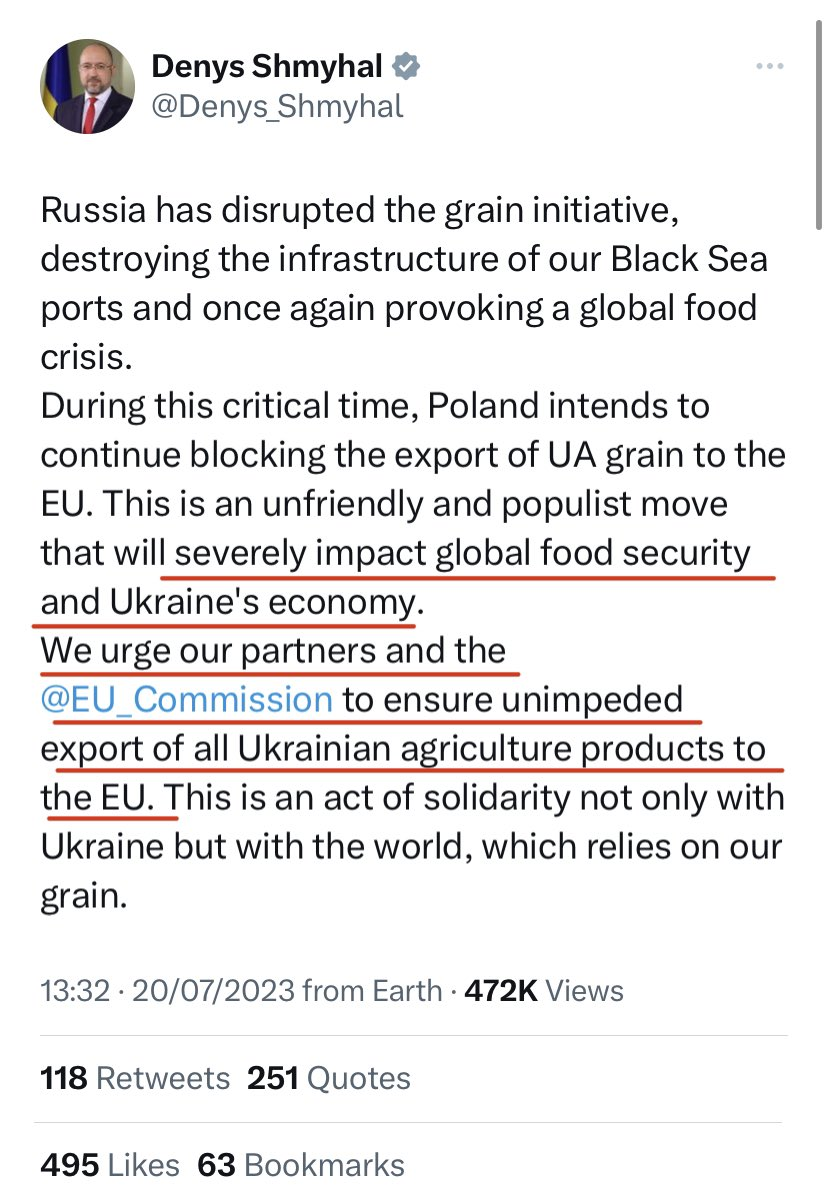Click the "from Earth" location label
828x1200 pixels.
(372, 990)
